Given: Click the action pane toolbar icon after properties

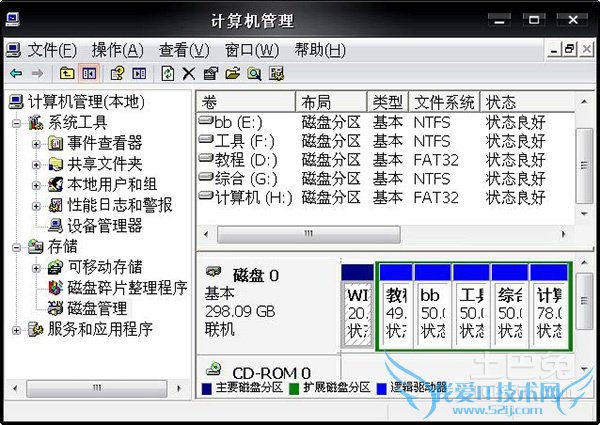Looking at the screenshot, I should [139, 73].
